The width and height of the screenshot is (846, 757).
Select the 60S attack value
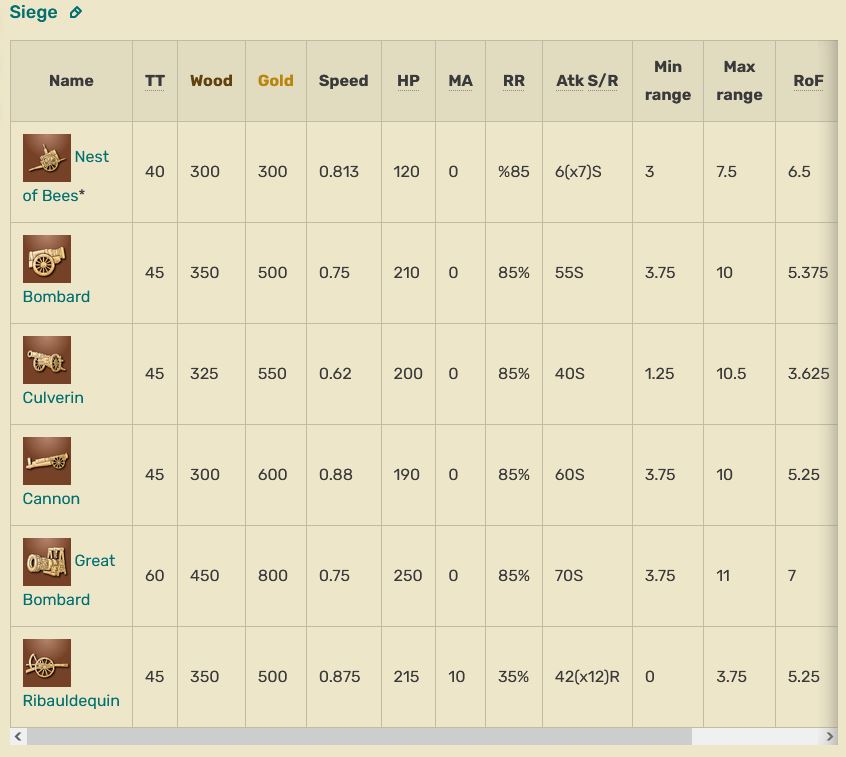(x=570, y=474)
